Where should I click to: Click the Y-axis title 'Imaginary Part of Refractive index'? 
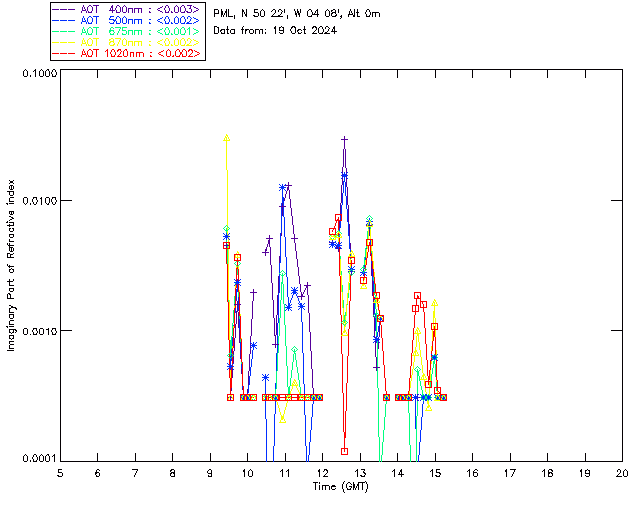tap(11, 265)
